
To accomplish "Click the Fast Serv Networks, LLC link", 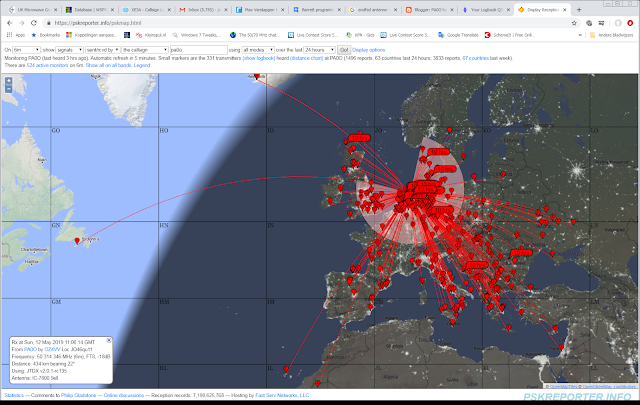I will tap(282, 395).
